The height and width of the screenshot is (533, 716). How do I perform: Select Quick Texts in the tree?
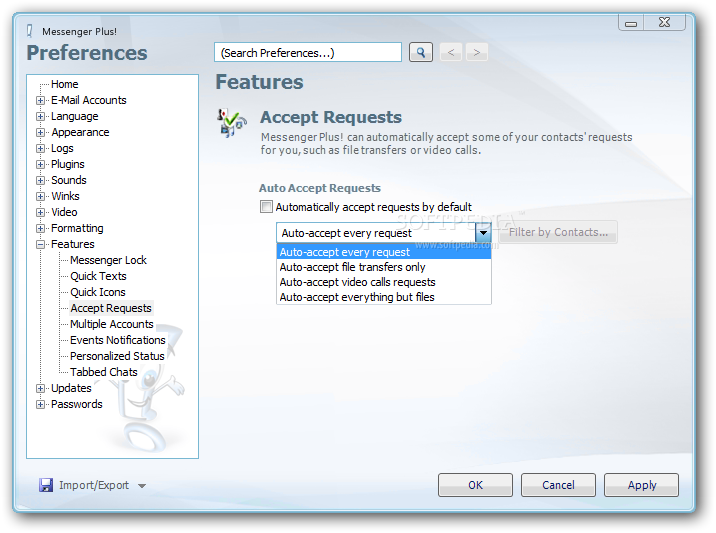point(98,276)
